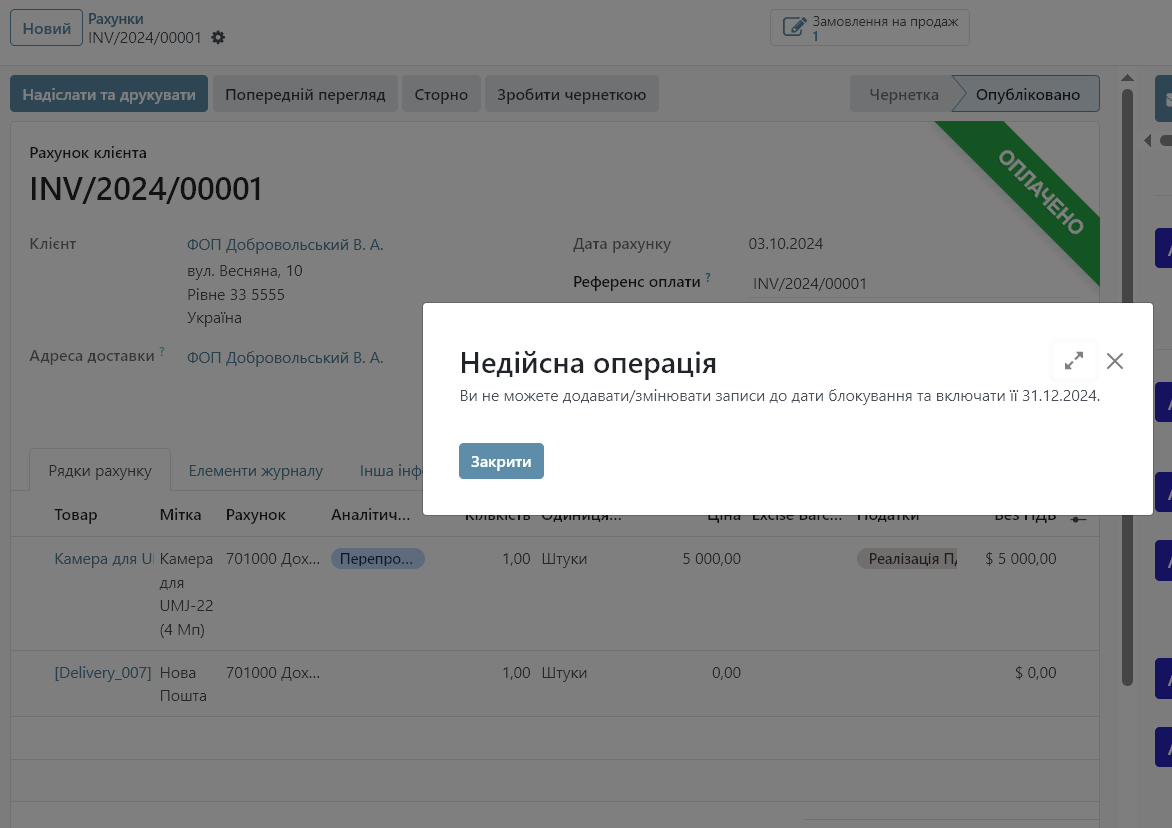Expand the error dialog to fullscreen
This screenshot has height=828, width=1172.
(1074, 361)
